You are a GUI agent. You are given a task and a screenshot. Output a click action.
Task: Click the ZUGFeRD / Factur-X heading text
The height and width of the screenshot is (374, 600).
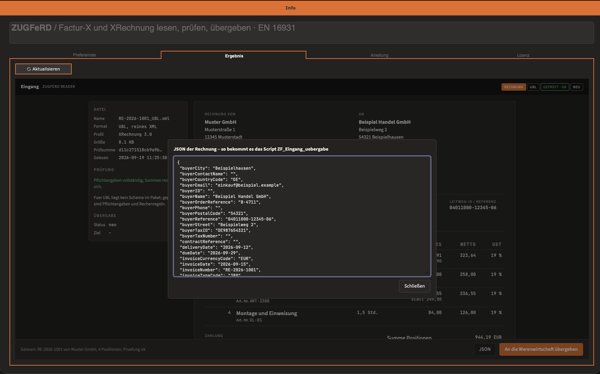153,28
